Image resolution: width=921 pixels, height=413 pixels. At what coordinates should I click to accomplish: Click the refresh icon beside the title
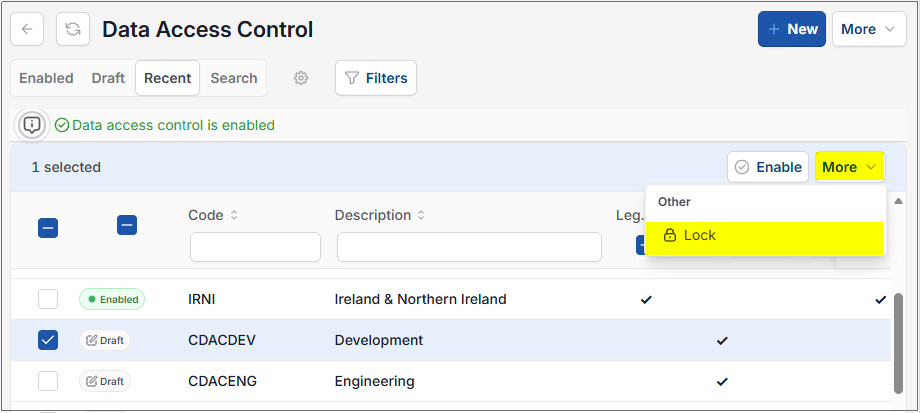coord(73,29)
